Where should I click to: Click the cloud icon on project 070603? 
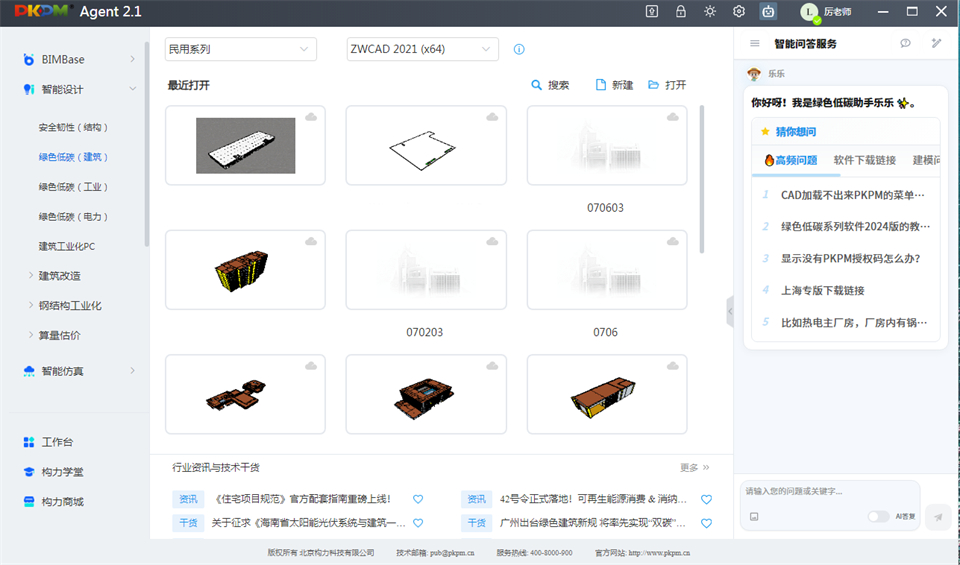[673, 117]
